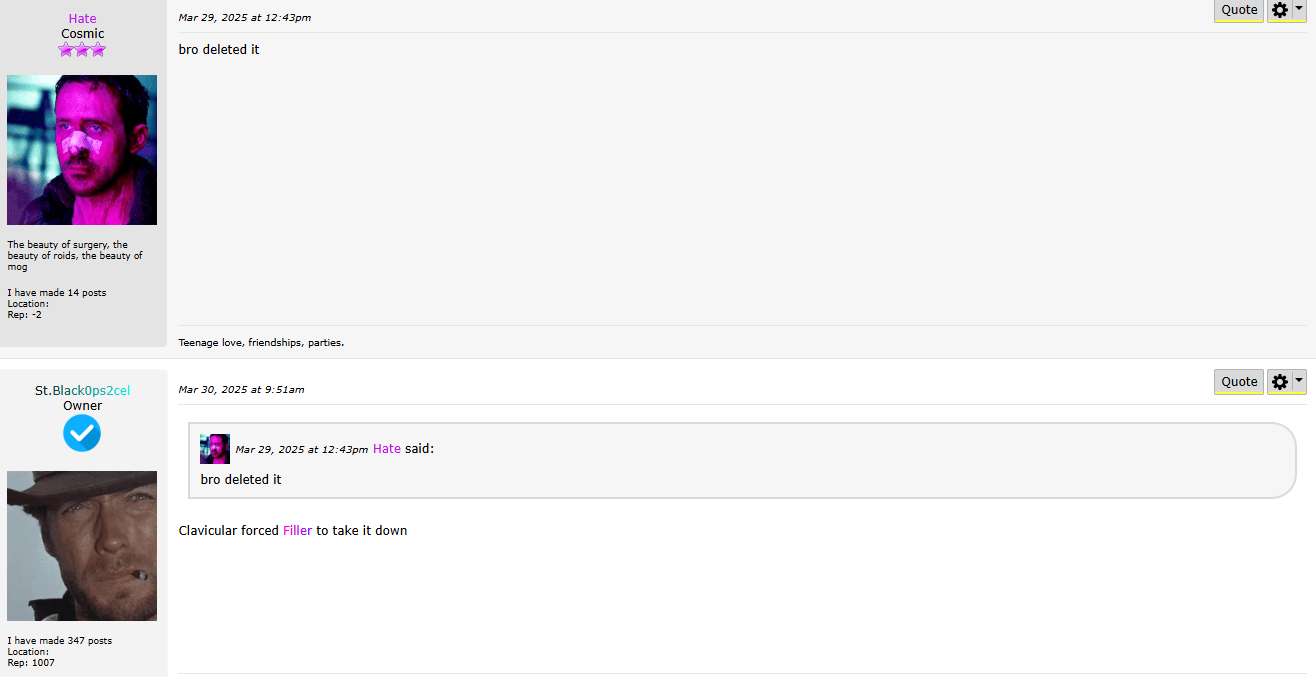The width and height of the screenshot is (1316, 677).
Task: Click Hate name link in quoted post
Action: pyautogui.click(x=387, y=449)
